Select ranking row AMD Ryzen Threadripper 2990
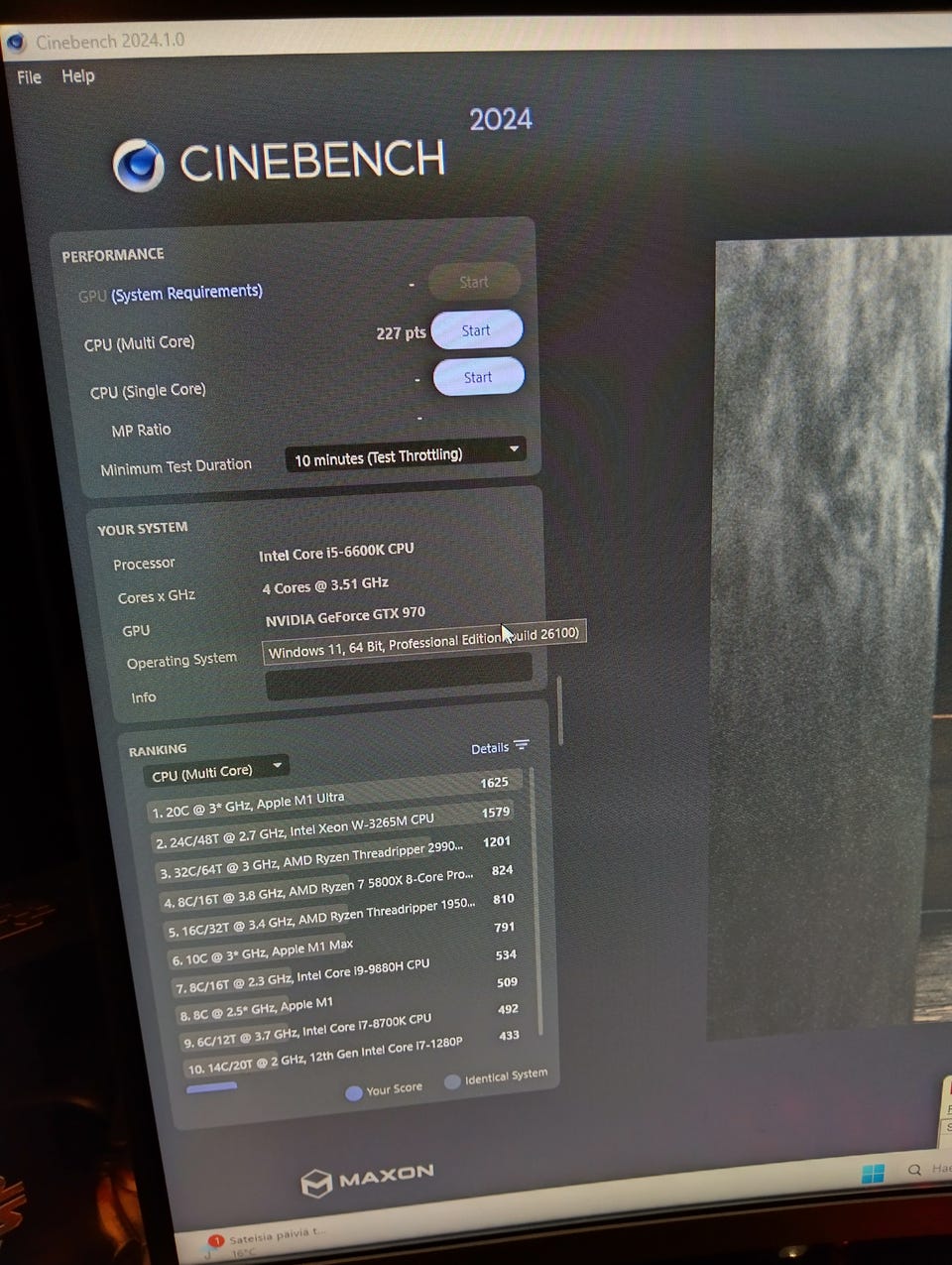 tap(337, 857)
